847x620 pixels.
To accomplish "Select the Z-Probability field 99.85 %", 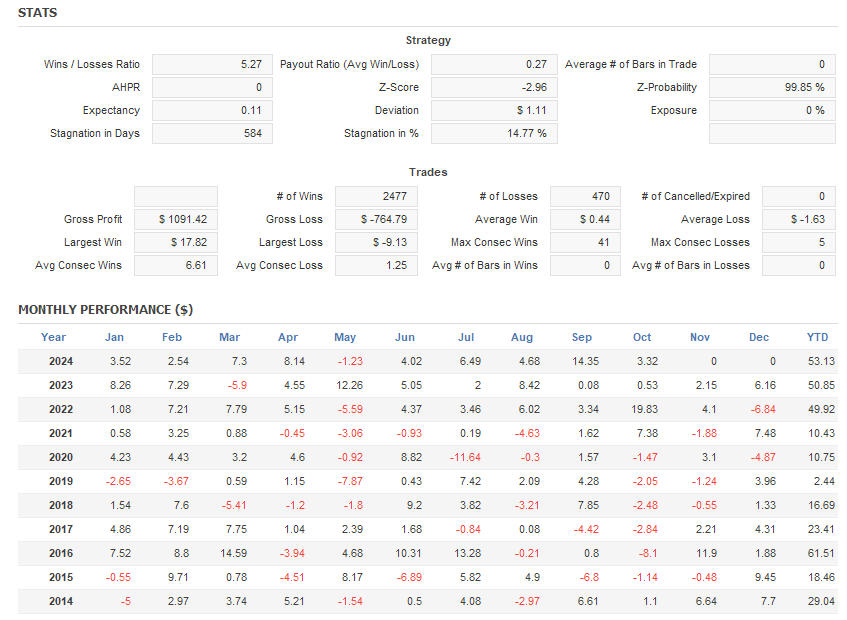I will click(772, 87).
